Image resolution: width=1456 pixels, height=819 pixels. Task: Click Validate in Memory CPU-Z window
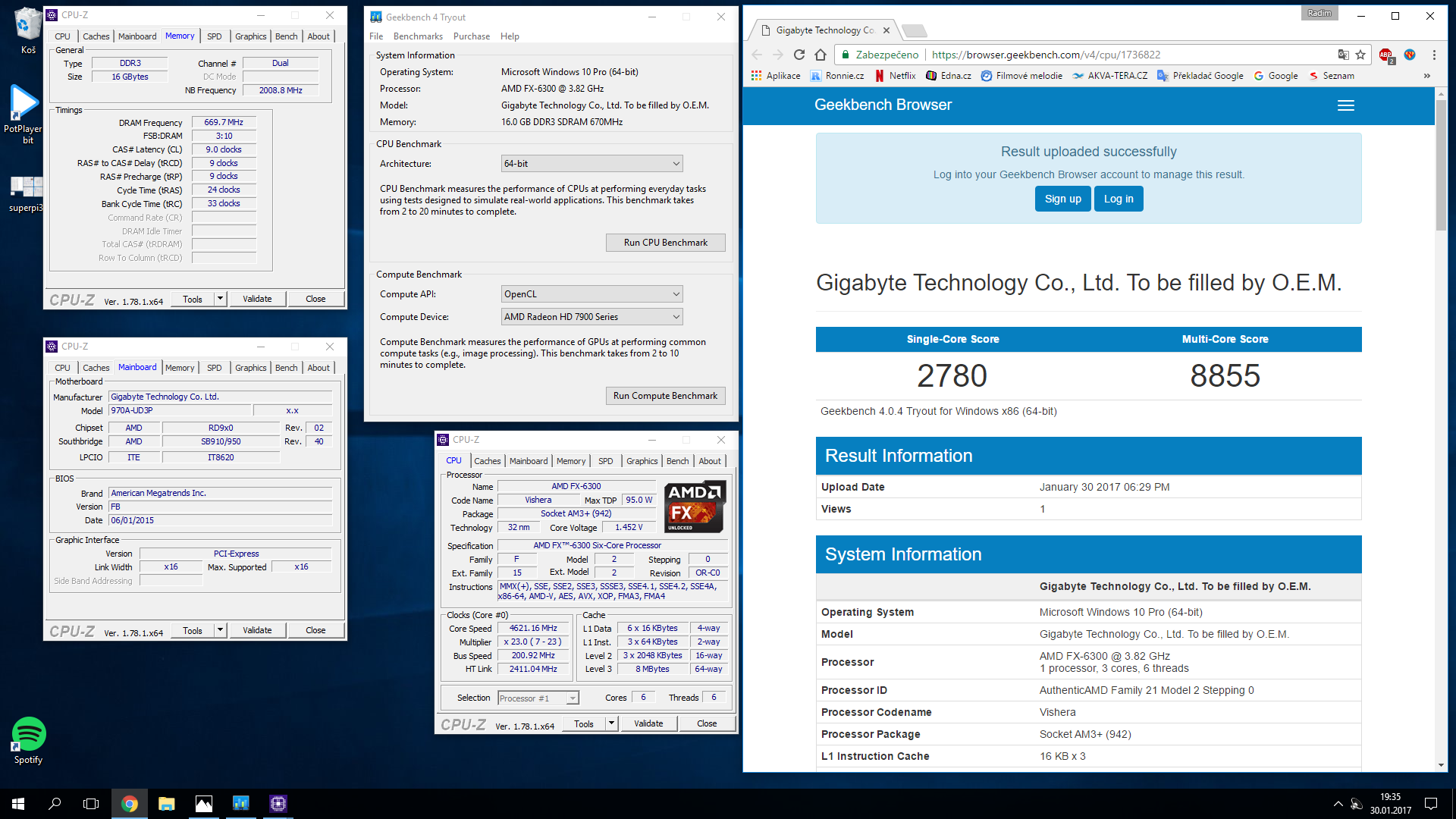point(257,299)
